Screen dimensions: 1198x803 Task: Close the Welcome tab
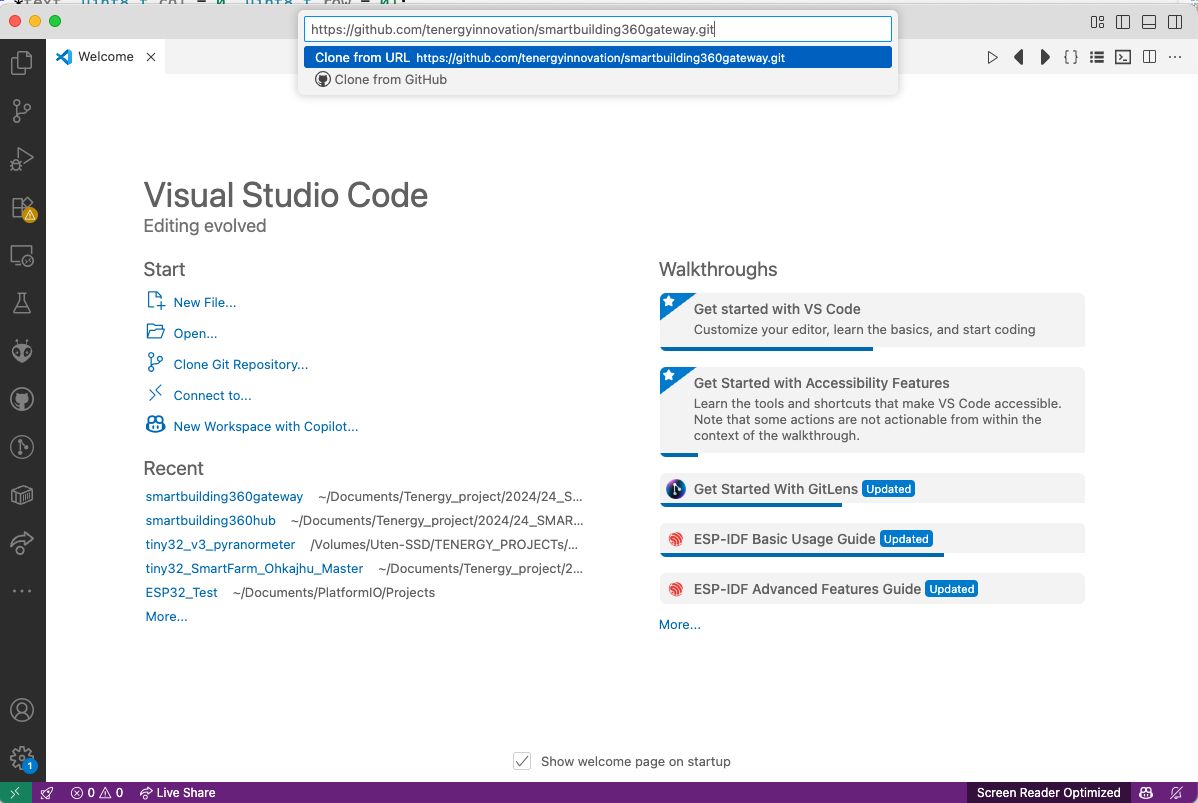click(151, 57)
